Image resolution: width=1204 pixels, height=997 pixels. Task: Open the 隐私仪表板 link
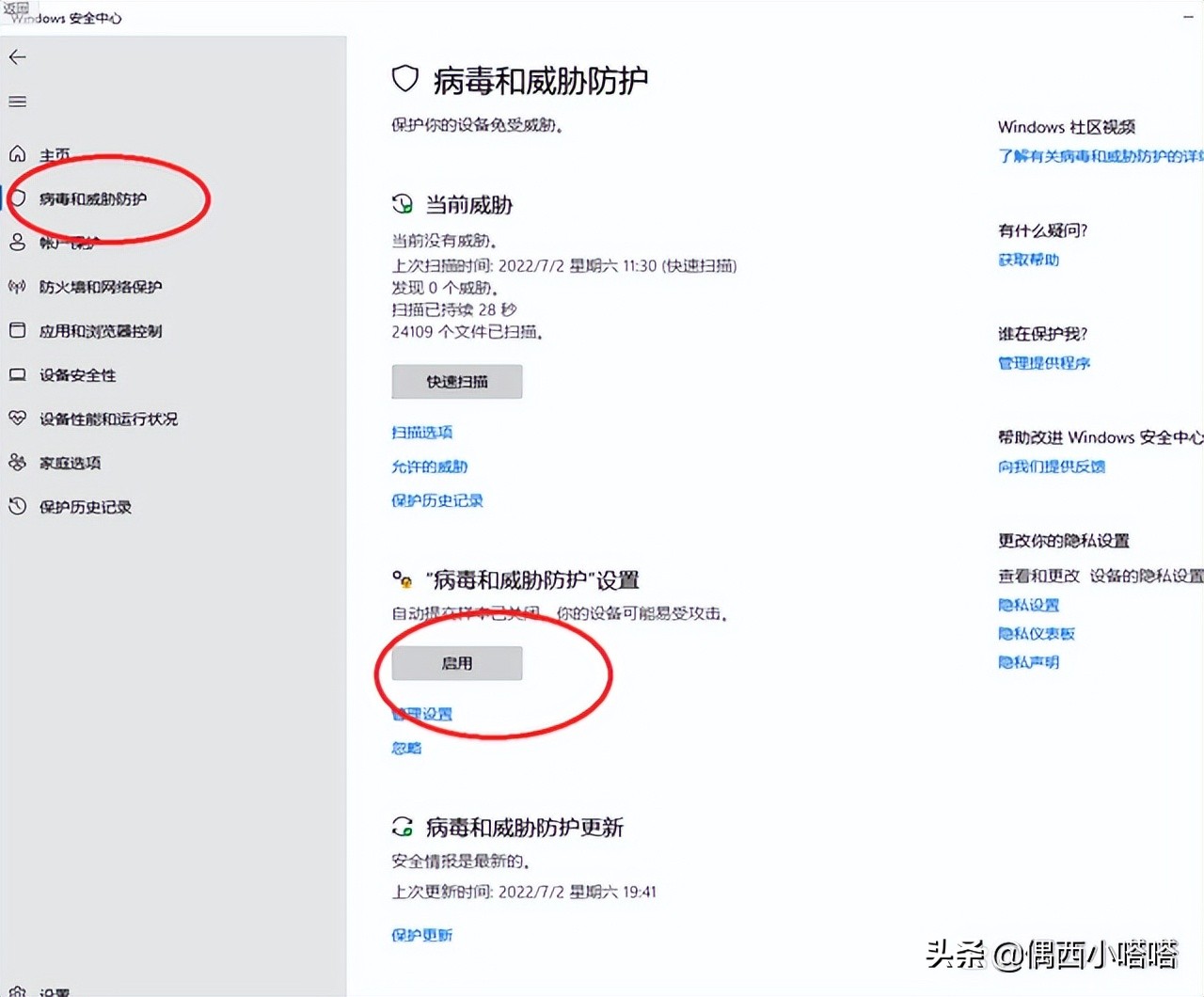click(x=1038, y=634)
